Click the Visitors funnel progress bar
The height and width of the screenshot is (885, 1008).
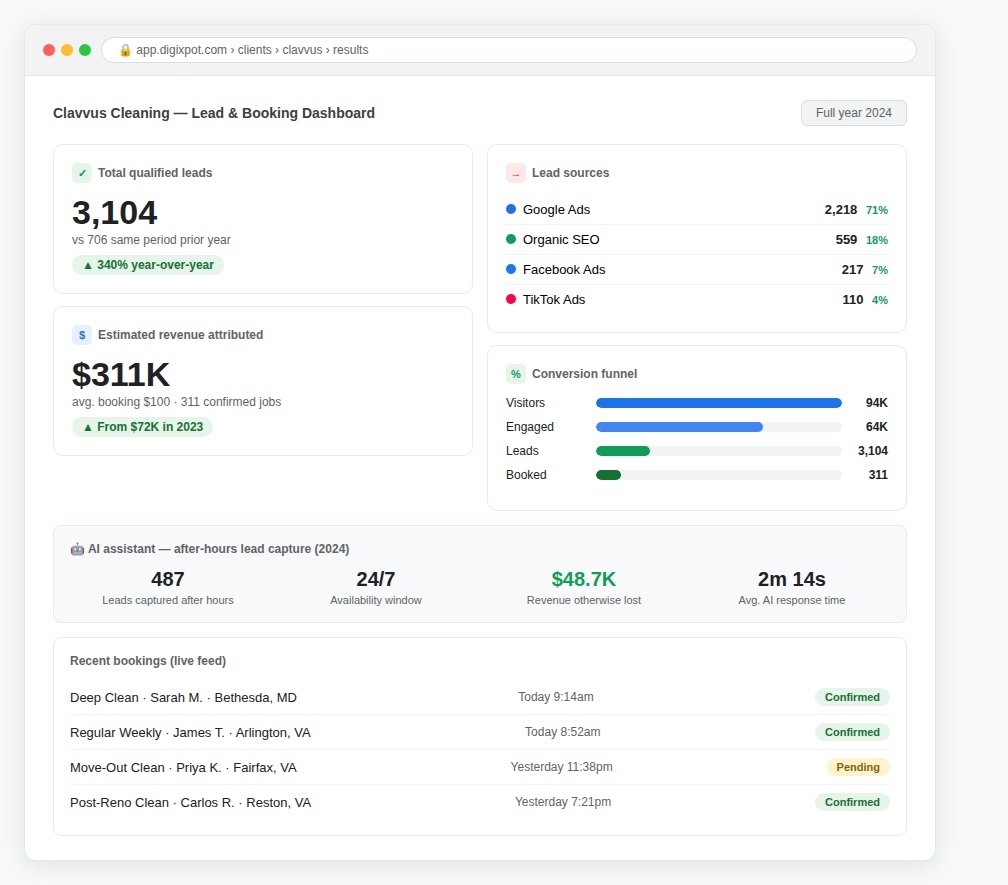[718, 403]
